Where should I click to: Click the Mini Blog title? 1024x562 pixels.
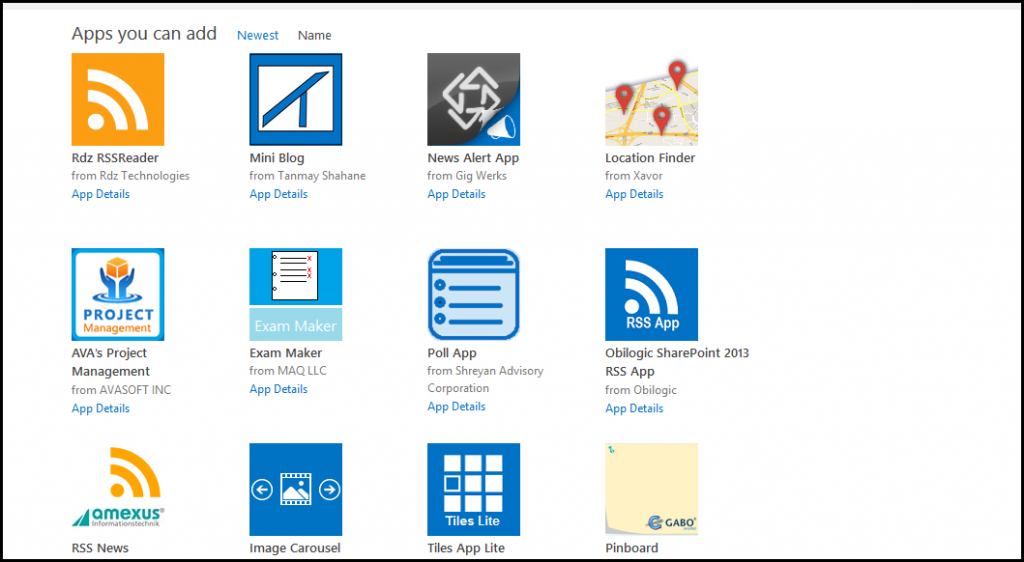[277, 158]
